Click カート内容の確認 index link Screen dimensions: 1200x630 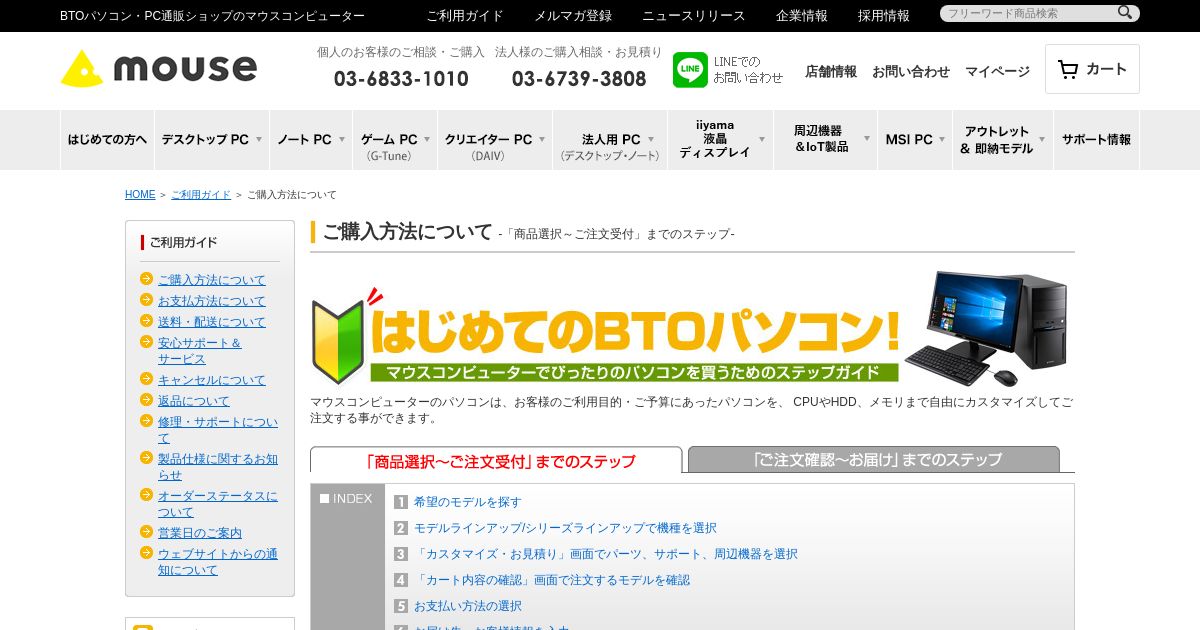[x=552, y=580]
